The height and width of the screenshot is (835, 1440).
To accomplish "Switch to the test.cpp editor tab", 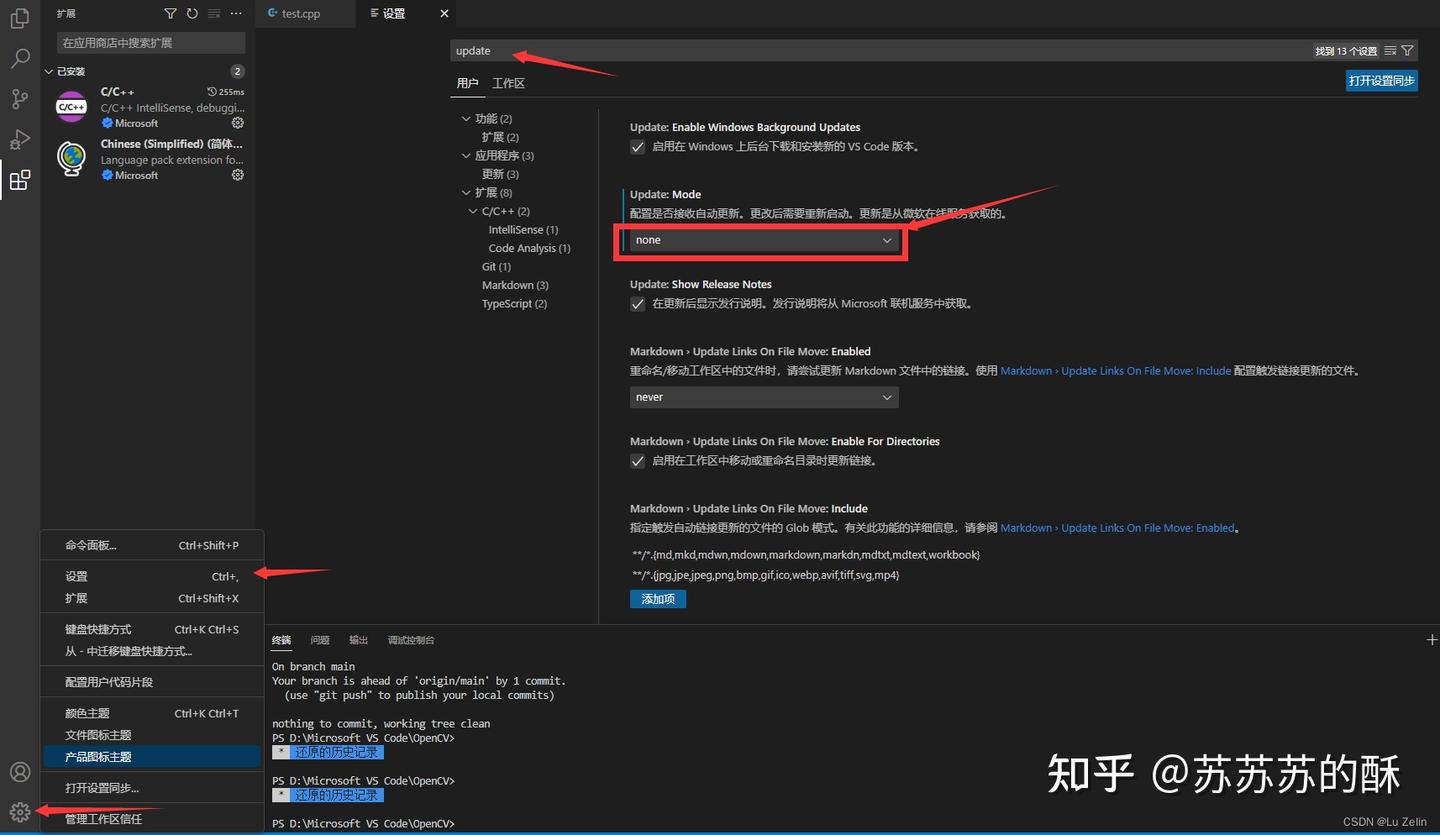I will (x=298, y=13).
